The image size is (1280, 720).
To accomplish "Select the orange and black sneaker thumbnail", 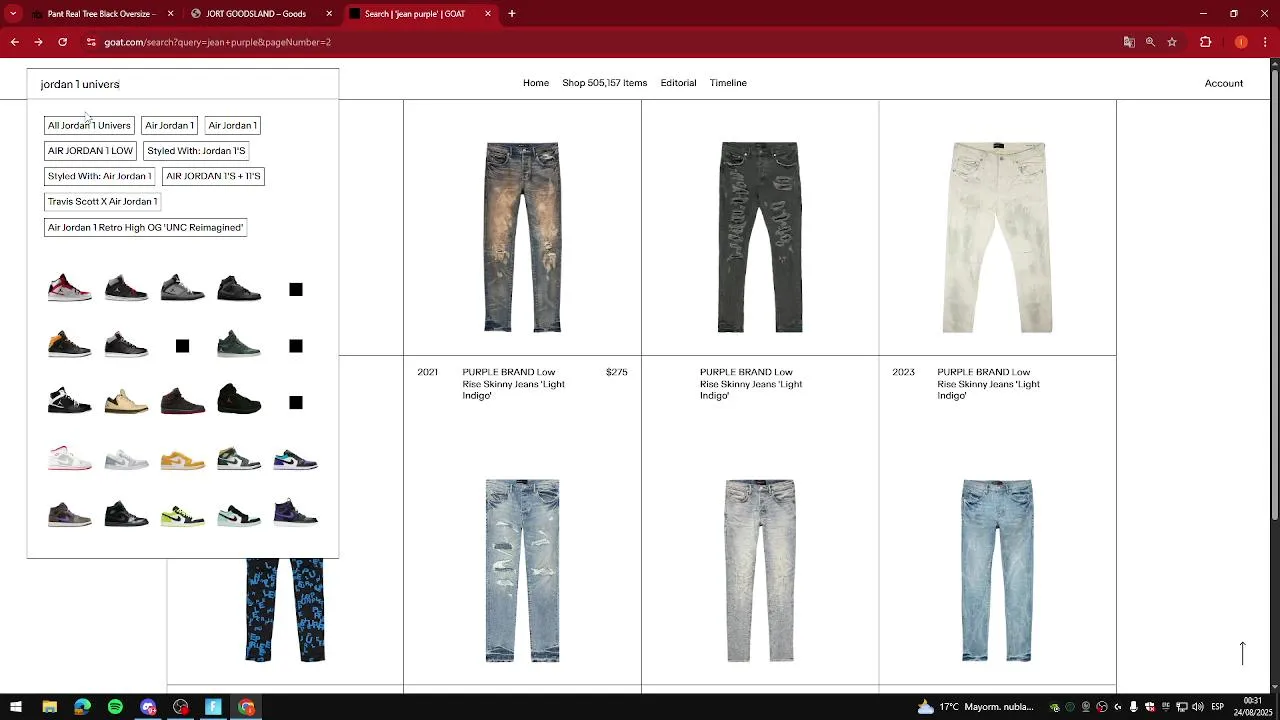I will 70,345.
